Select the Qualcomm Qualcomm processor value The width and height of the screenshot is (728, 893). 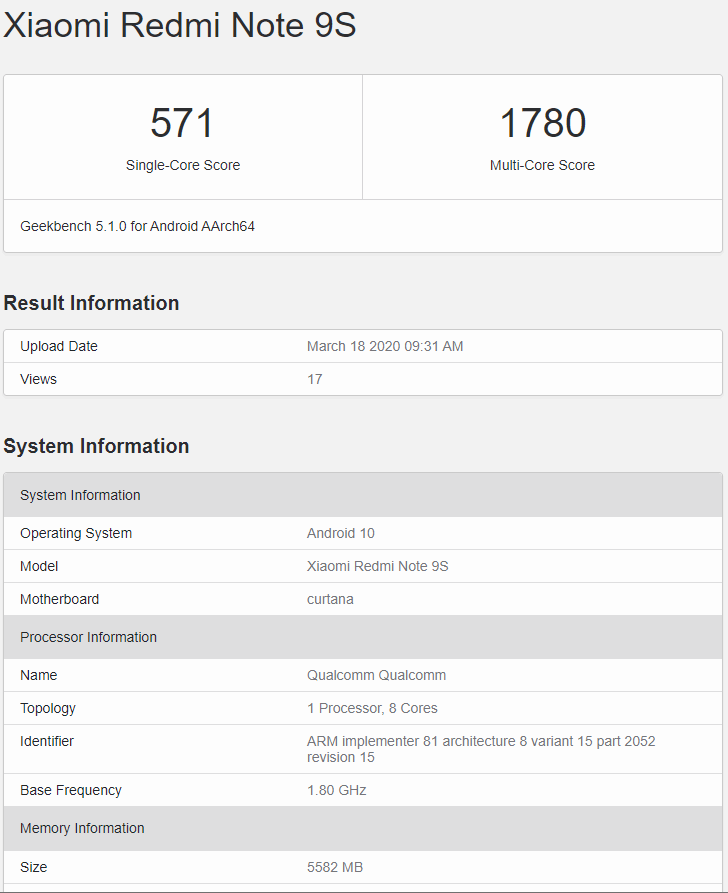click(377, 675)
